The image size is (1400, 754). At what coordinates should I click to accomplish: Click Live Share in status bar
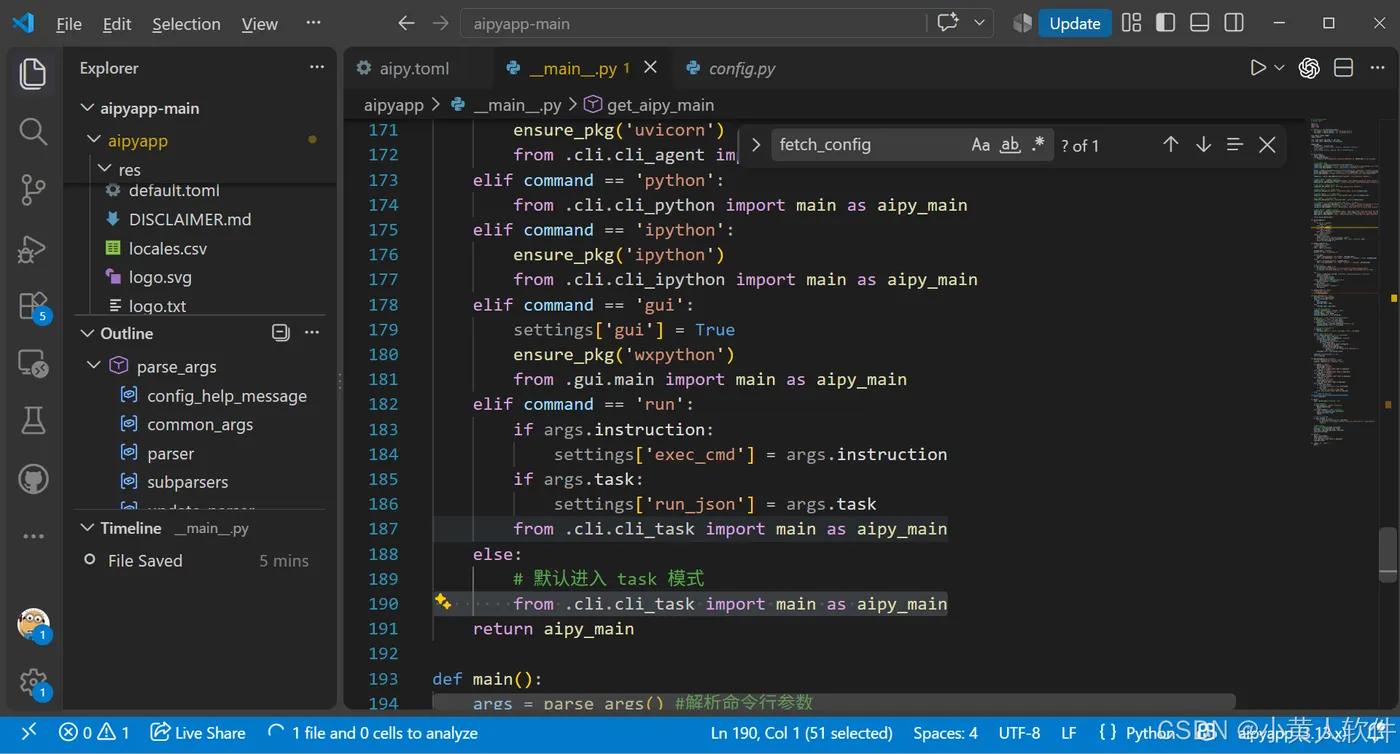coord(198,733)
